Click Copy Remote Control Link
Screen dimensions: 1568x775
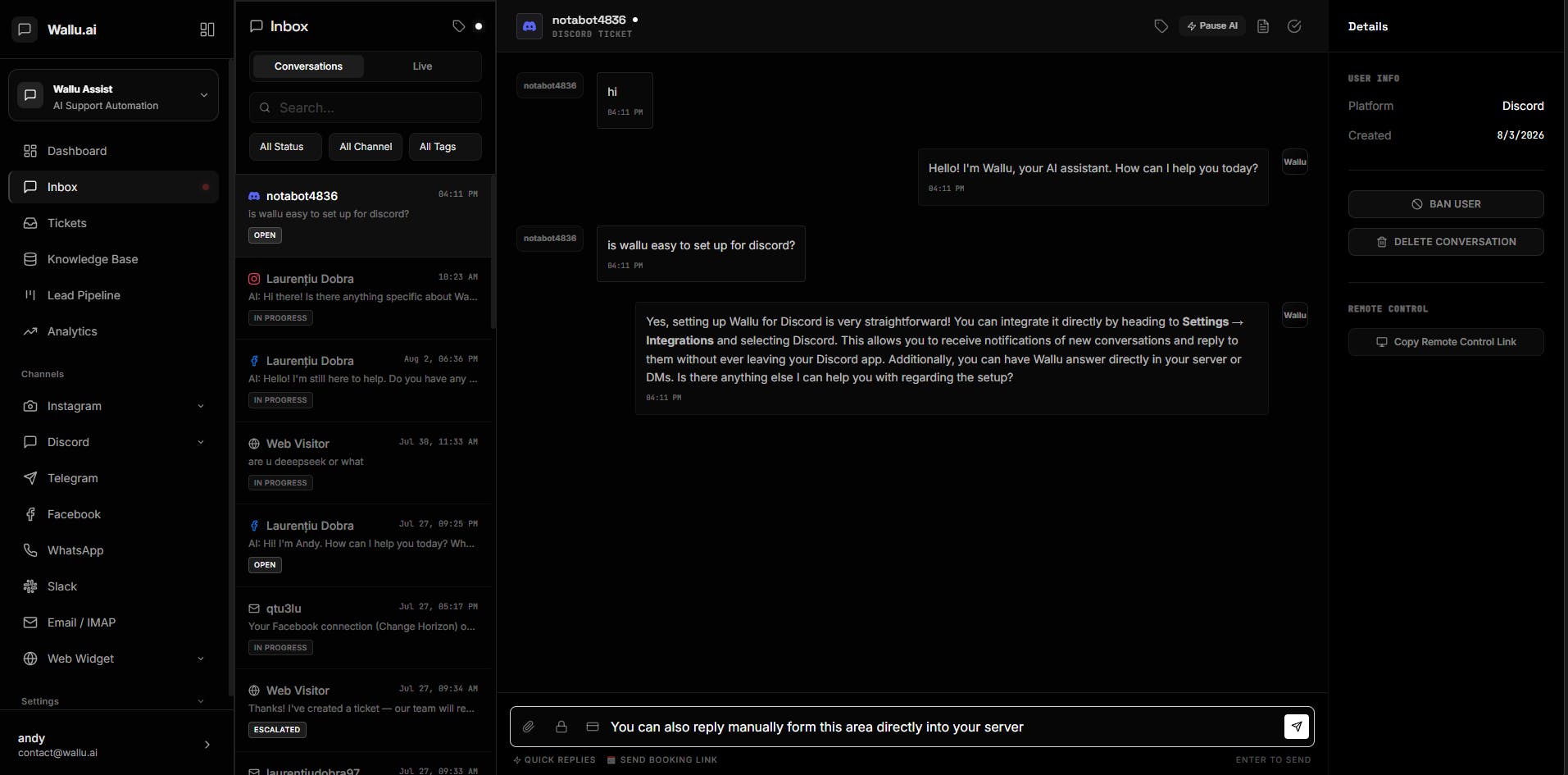tap(1446, 342)
